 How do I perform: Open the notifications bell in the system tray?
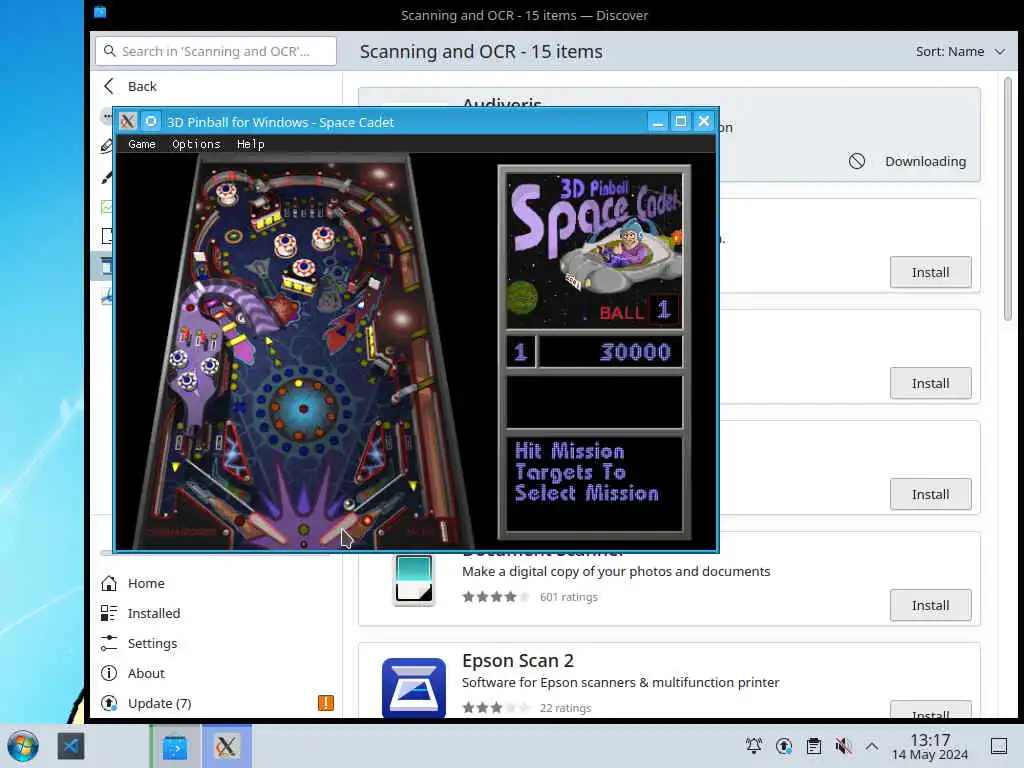[754, 746]
